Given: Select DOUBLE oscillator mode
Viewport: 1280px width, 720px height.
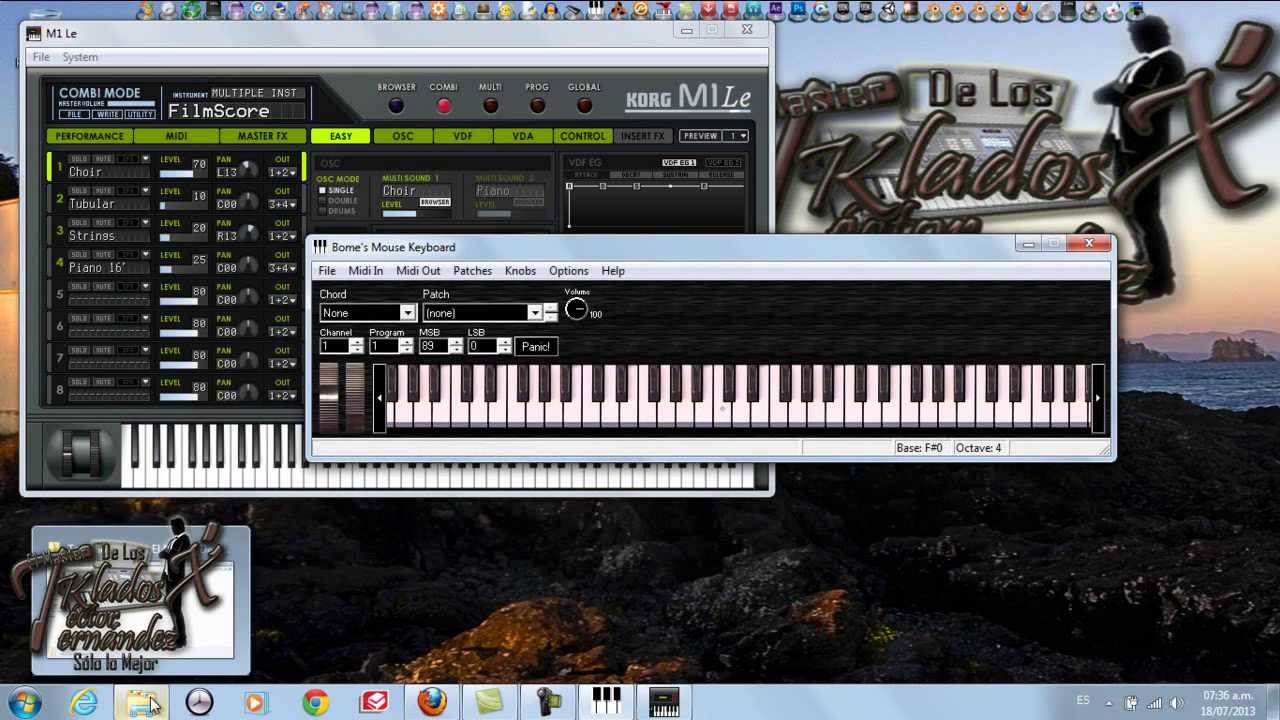Looking at the screenshot, I should point(338,201).
